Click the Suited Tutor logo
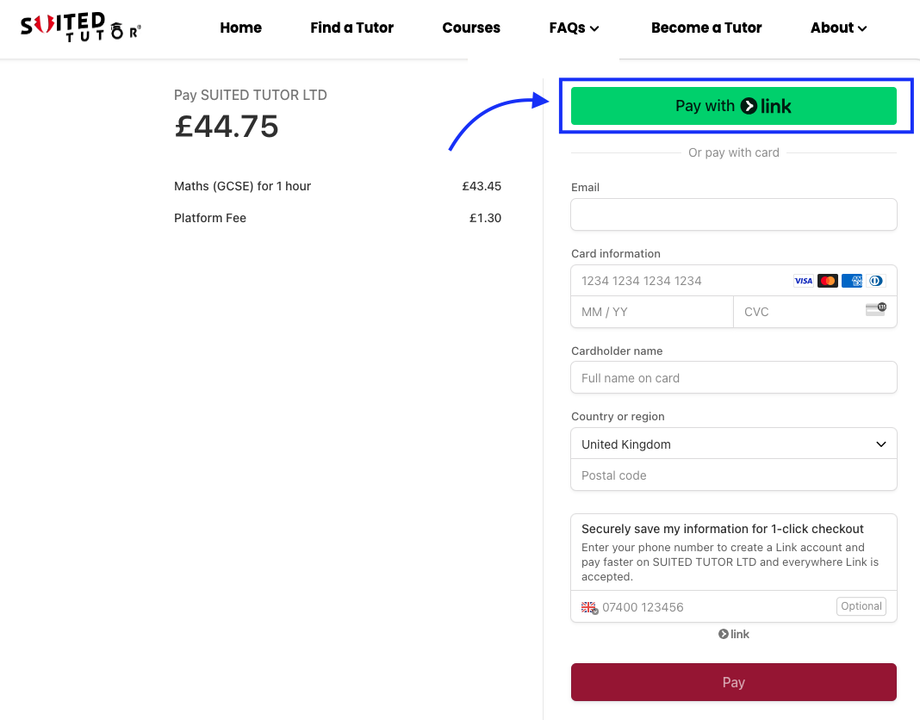 tap(80, 27)
